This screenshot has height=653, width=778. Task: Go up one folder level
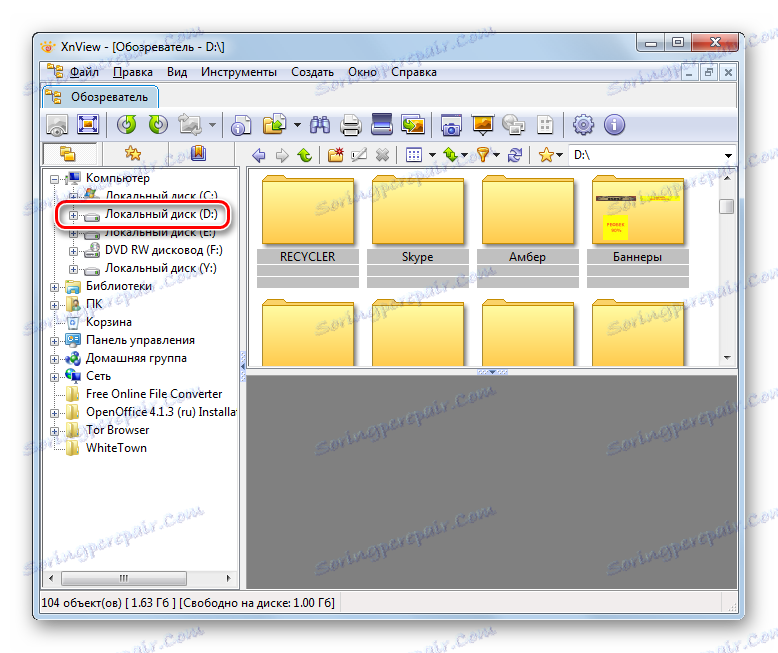(305, 155)
